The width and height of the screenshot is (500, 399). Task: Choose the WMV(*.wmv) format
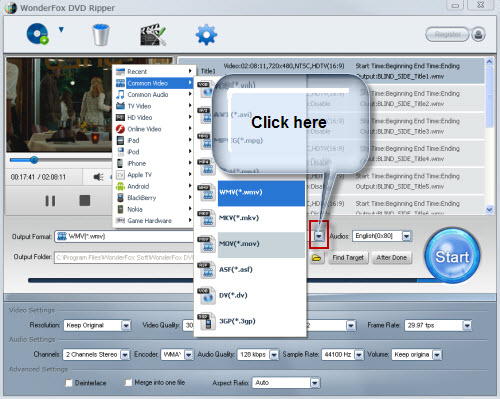click(261, 193)
